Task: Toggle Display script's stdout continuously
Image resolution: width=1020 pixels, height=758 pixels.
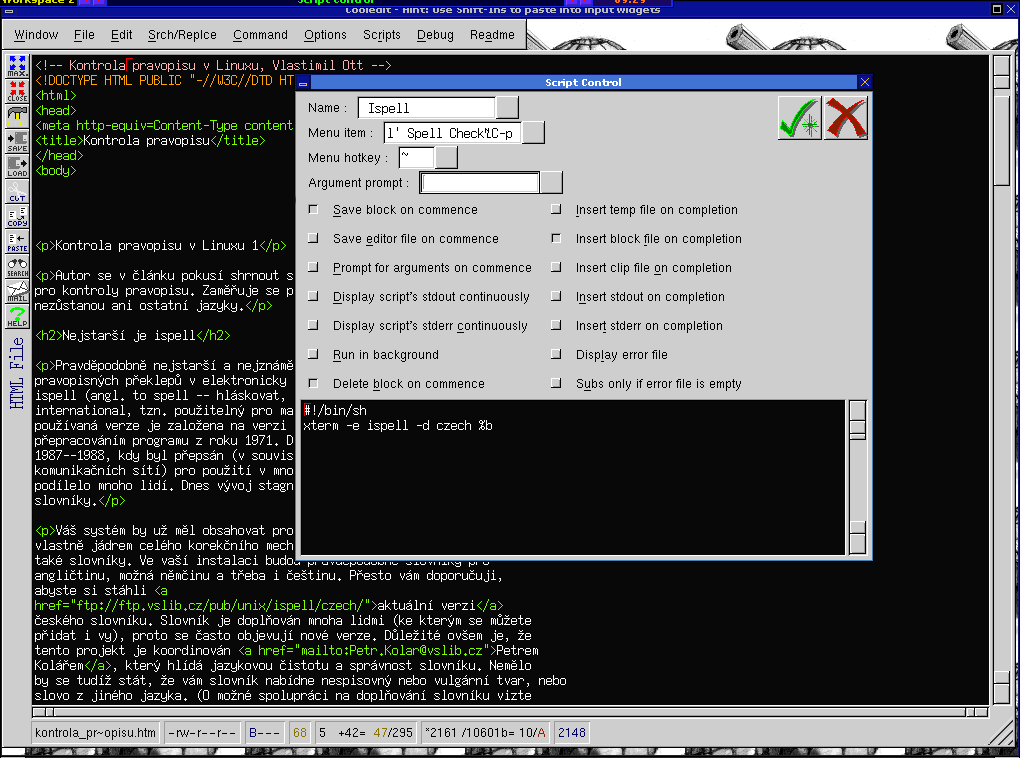Action: (314, 297)
